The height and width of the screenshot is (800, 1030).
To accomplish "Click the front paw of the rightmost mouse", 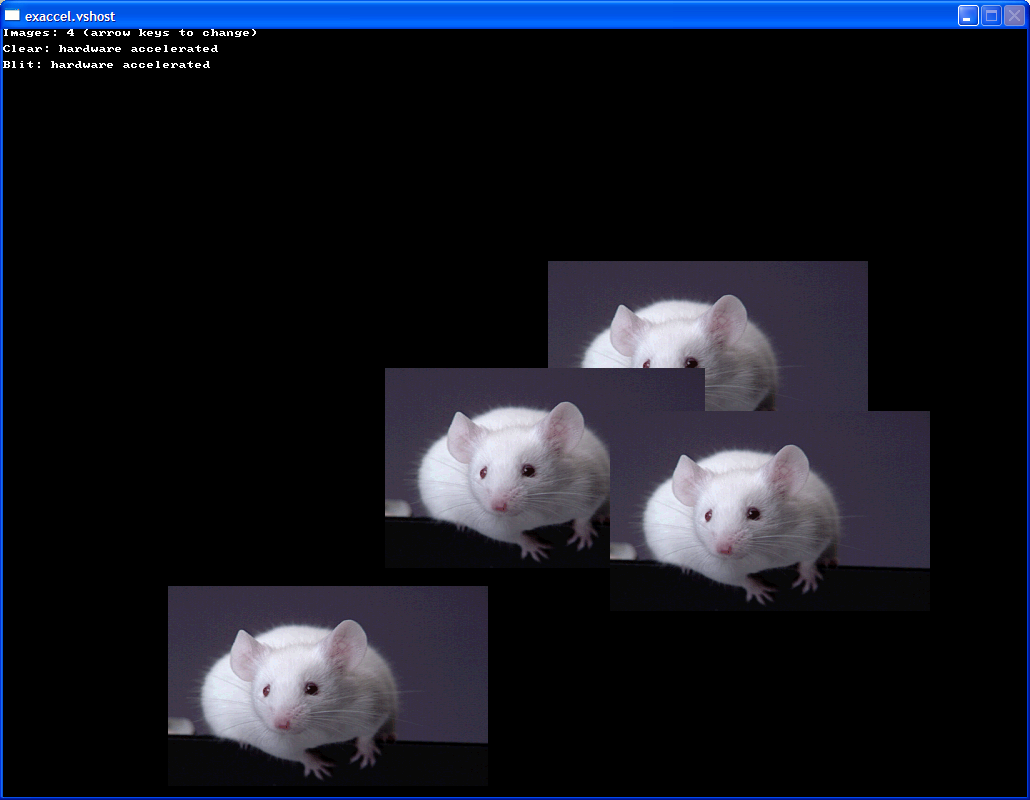I will pos(757,590).
